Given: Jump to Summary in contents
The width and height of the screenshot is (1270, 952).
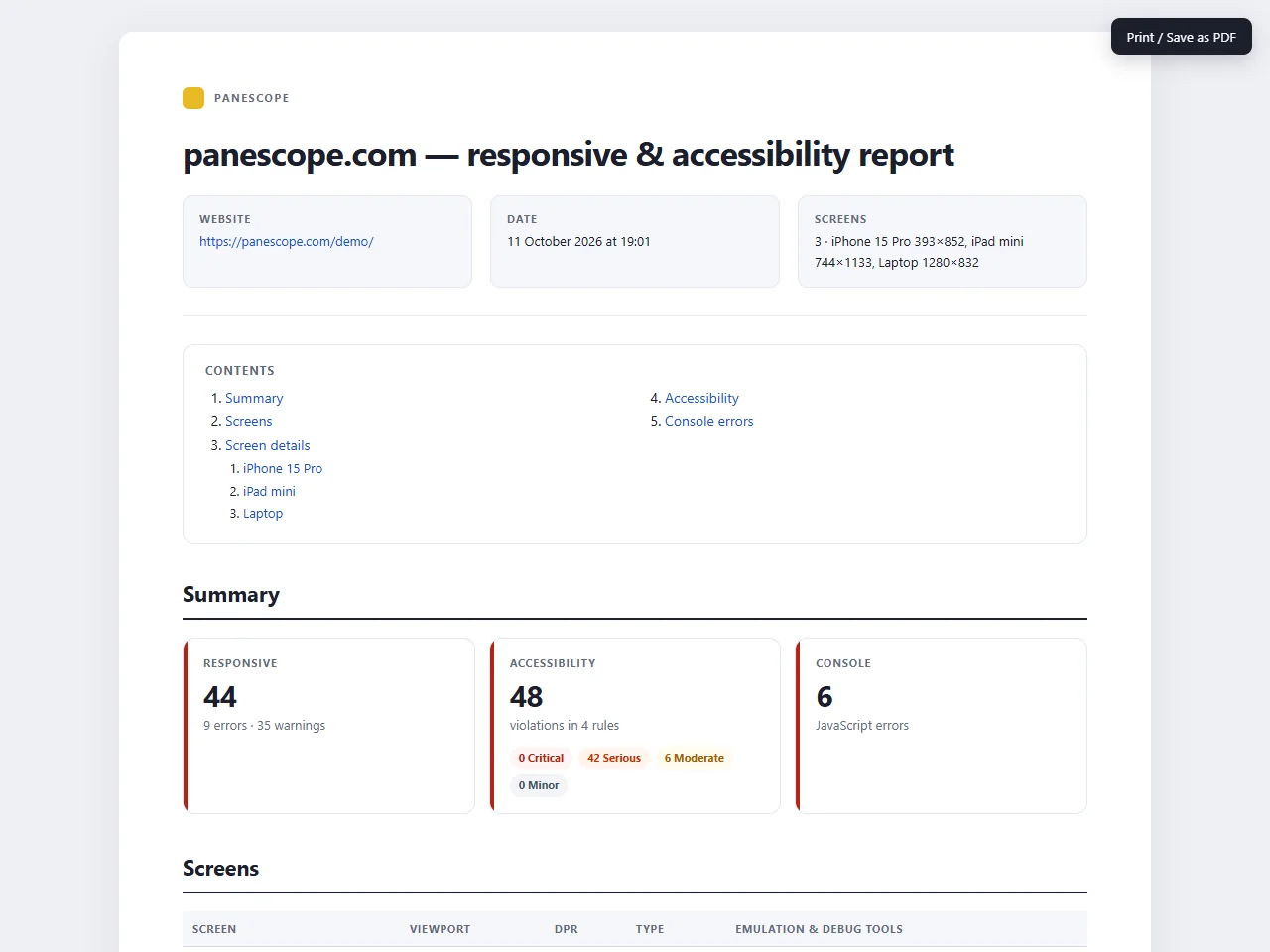Looking at the screenshot, I should tap(254, 398).
